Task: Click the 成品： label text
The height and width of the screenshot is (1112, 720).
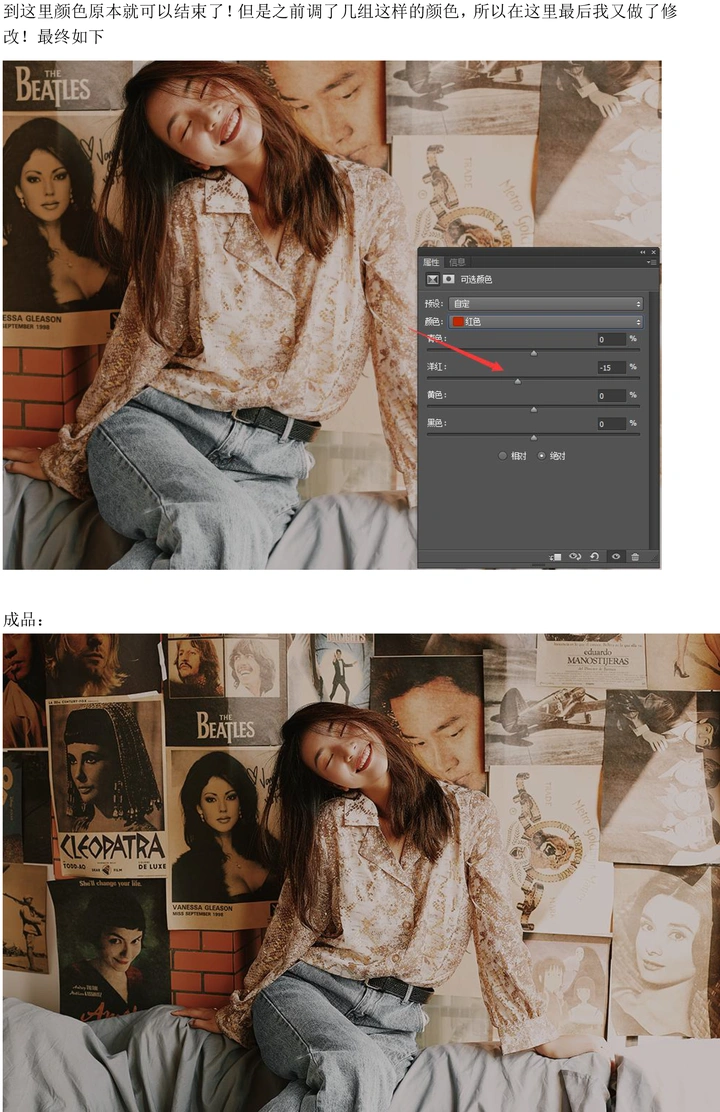Action: point(23,620)
